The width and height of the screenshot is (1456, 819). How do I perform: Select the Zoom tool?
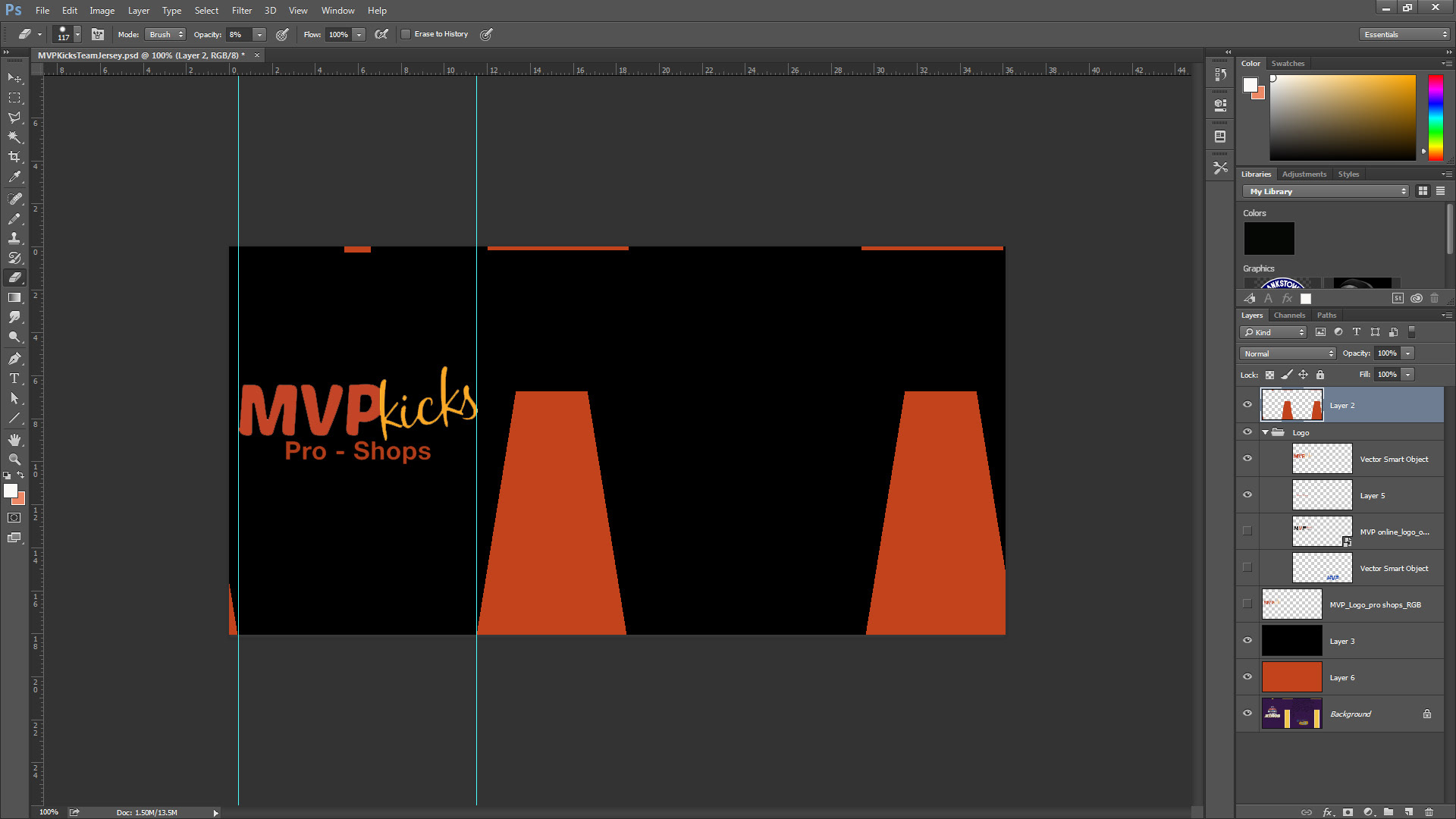(x=14, y=460)
